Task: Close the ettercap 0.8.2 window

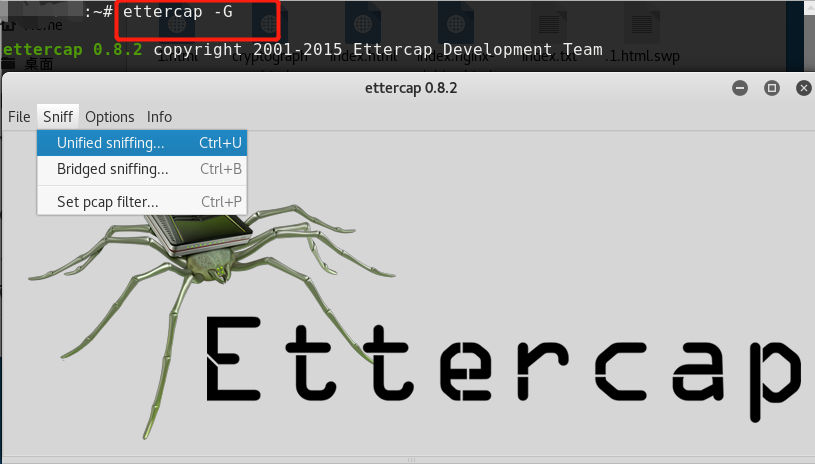Action: coord(804,88)
